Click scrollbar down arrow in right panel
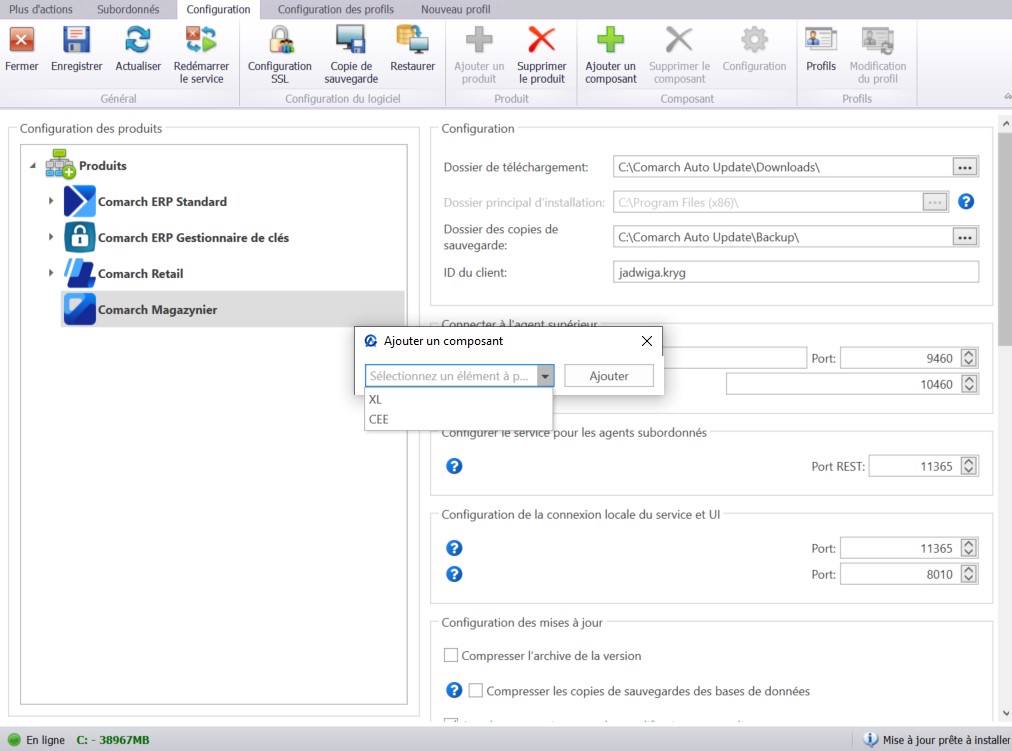 pos(1005,713)
